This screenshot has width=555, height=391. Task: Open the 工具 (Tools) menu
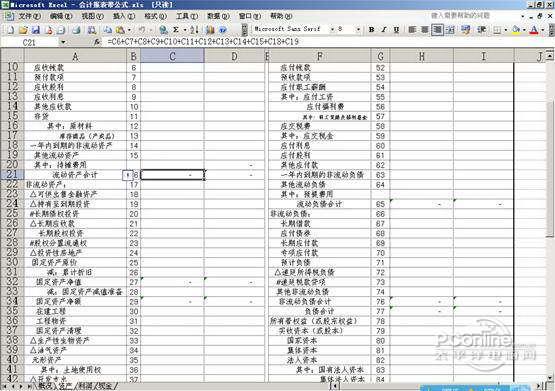click(187, 16)
